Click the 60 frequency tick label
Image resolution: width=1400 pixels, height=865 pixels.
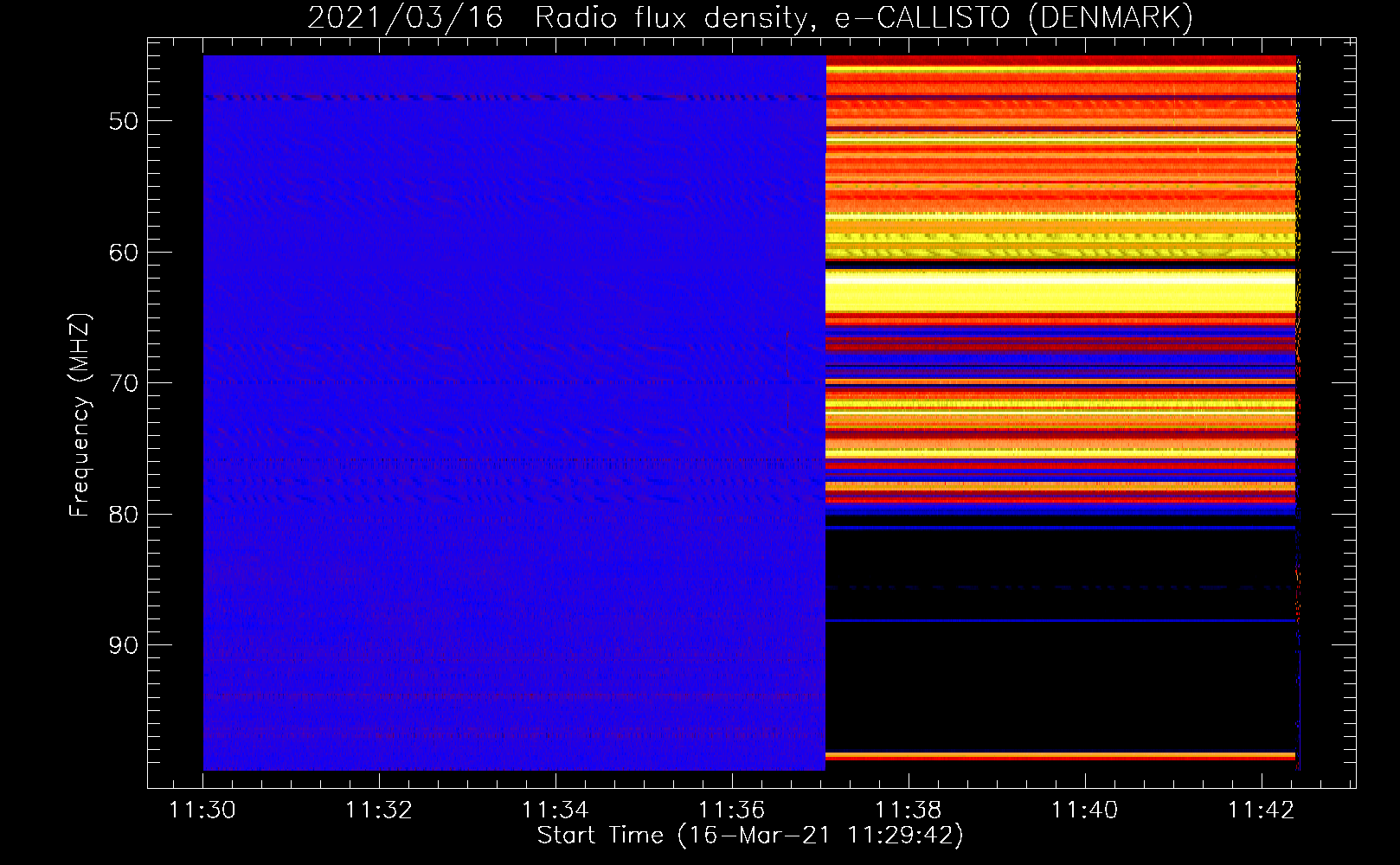pyautogui.click(x=124, y=253)
